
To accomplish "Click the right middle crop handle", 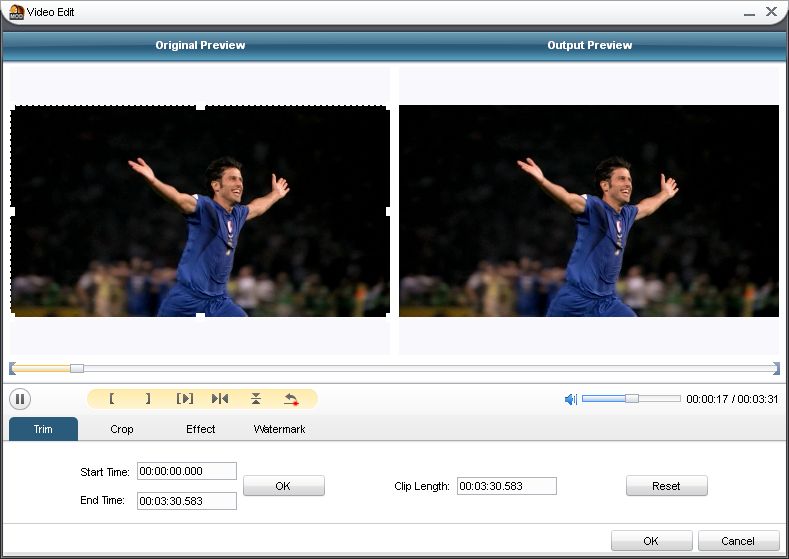I will coord(388,211).
